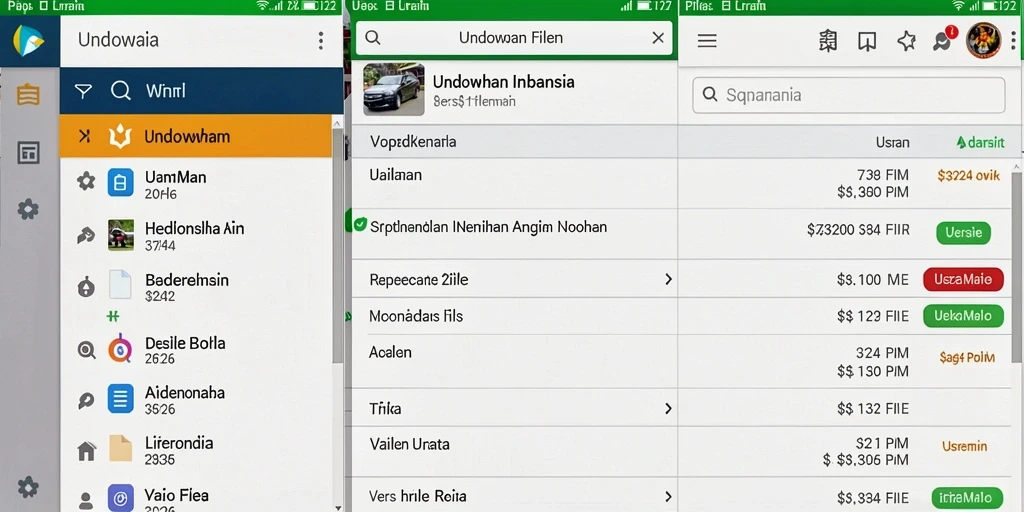
Task: Click the green Uersie button
Action: point(963,232)
